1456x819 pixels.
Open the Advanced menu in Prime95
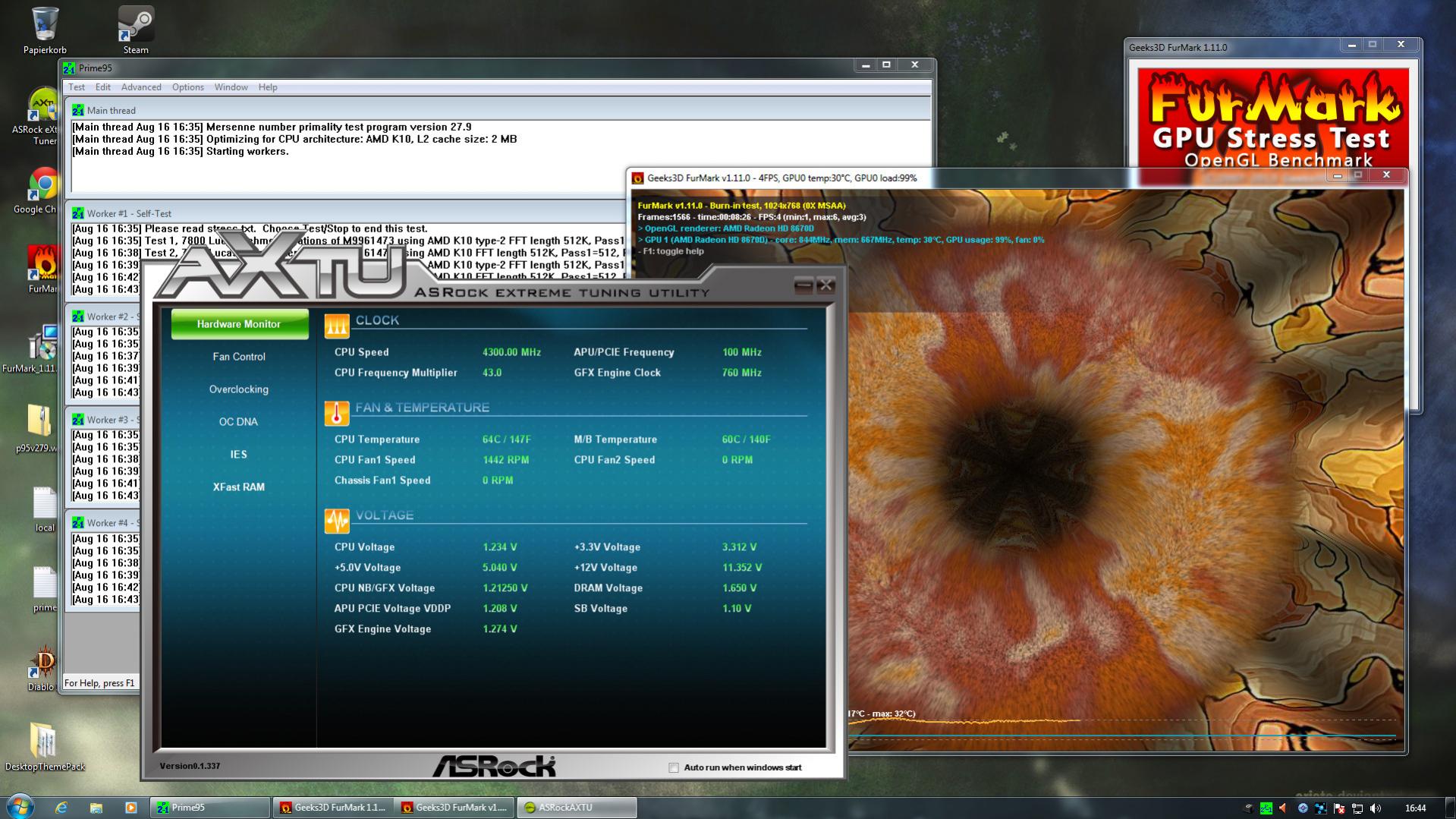[141, 87]
